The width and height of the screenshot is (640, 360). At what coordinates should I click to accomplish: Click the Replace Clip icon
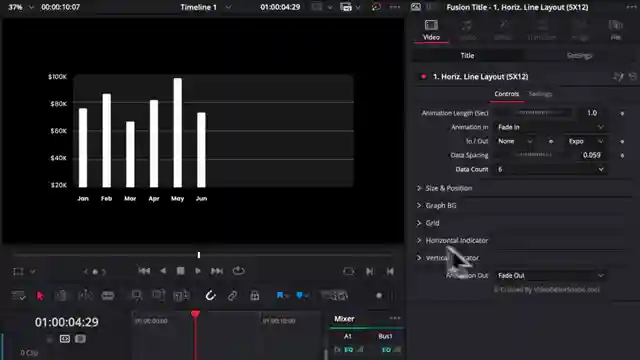click(x=181, y=296)
